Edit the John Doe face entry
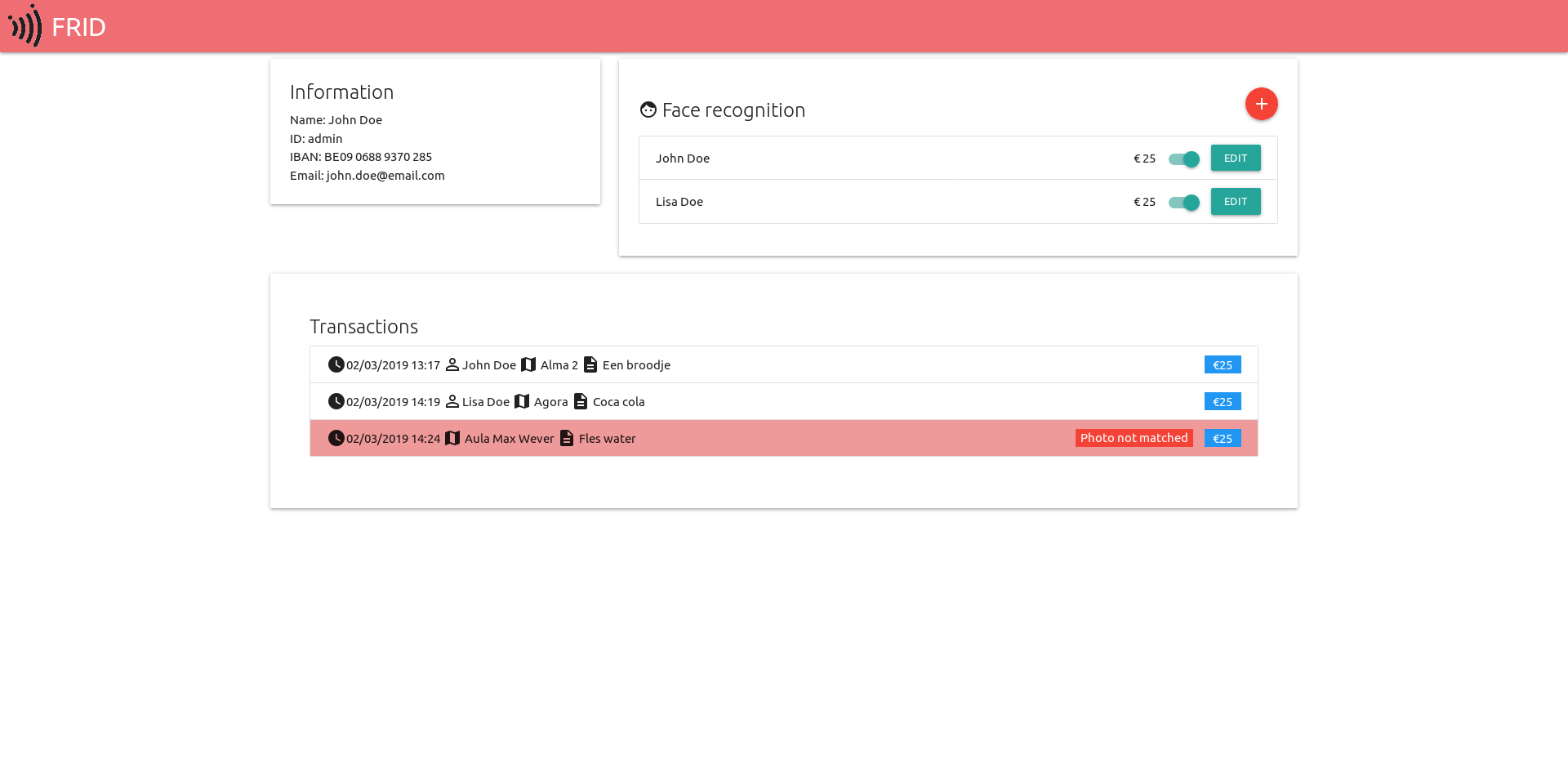The height and width of the screenshot is (773, 1568). [1236, 158]
